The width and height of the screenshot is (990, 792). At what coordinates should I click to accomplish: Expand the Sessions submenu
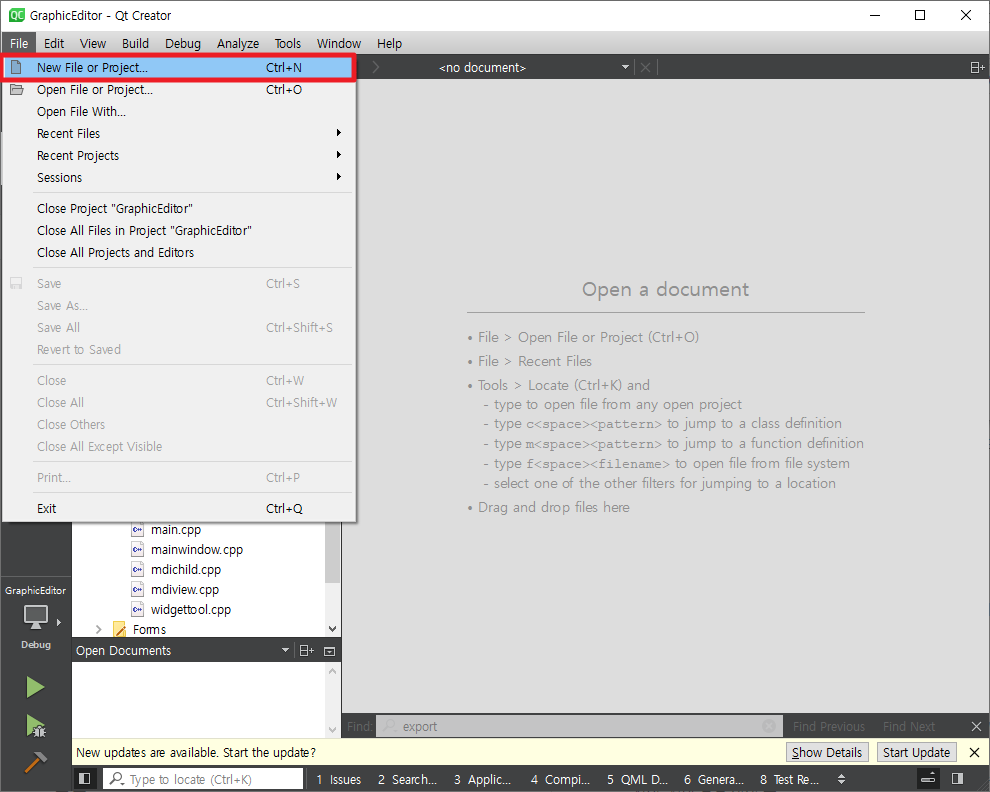[179, 177]
